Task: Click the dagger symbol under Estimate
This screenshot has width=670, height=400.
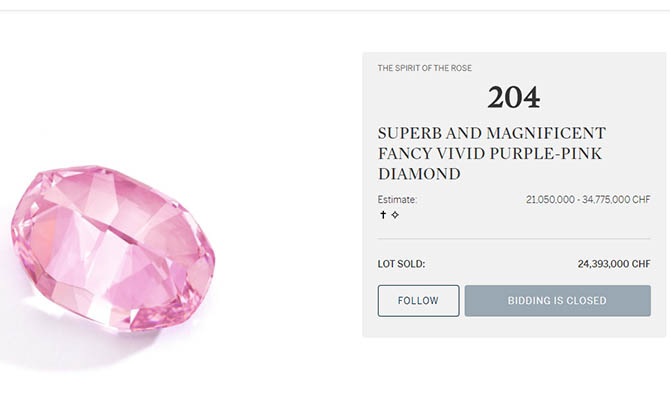Action: pos(382,215)
